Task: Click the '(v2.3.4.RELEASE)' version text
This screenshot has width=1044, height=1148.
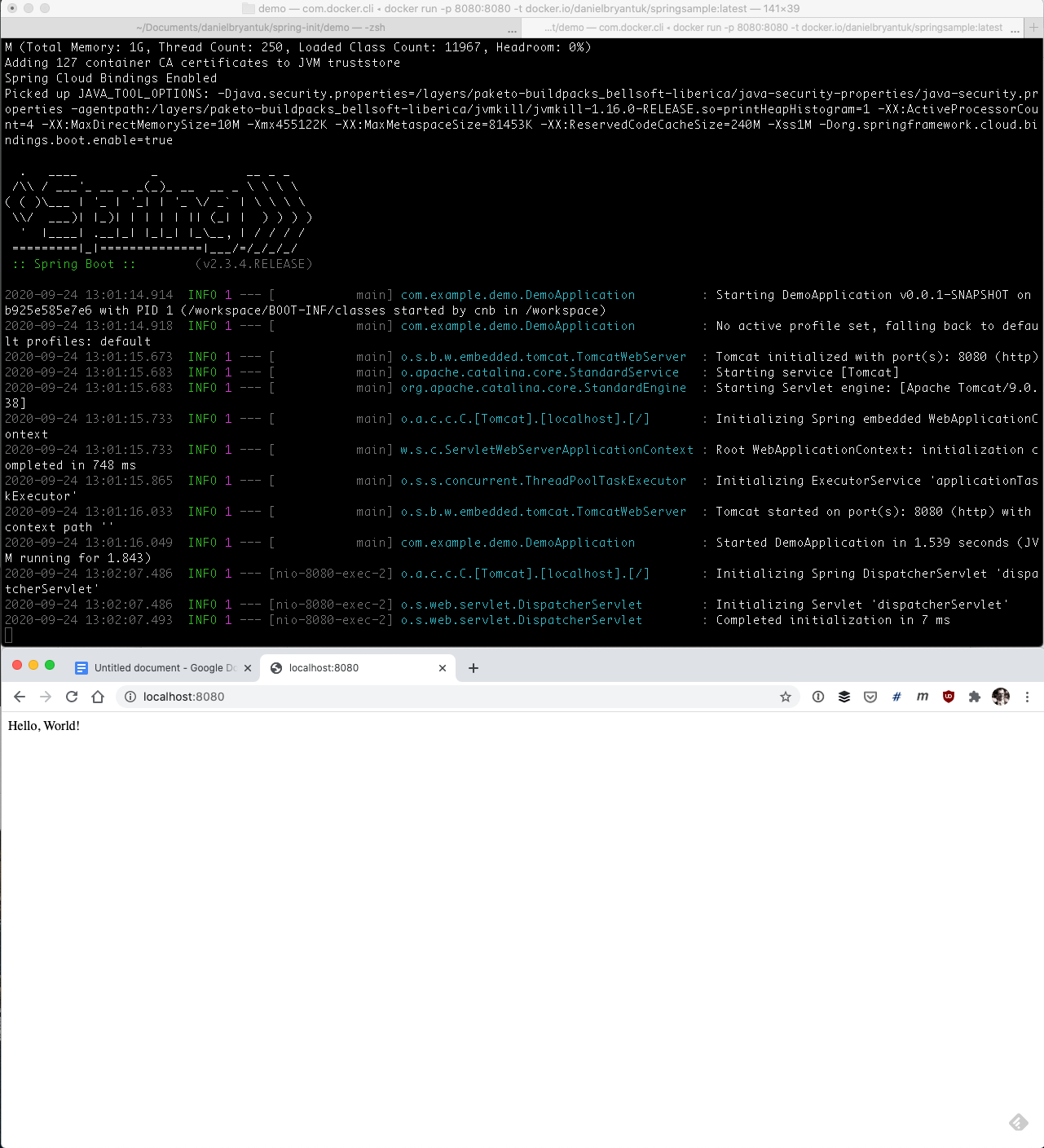Action: click(x=253, y=264)
